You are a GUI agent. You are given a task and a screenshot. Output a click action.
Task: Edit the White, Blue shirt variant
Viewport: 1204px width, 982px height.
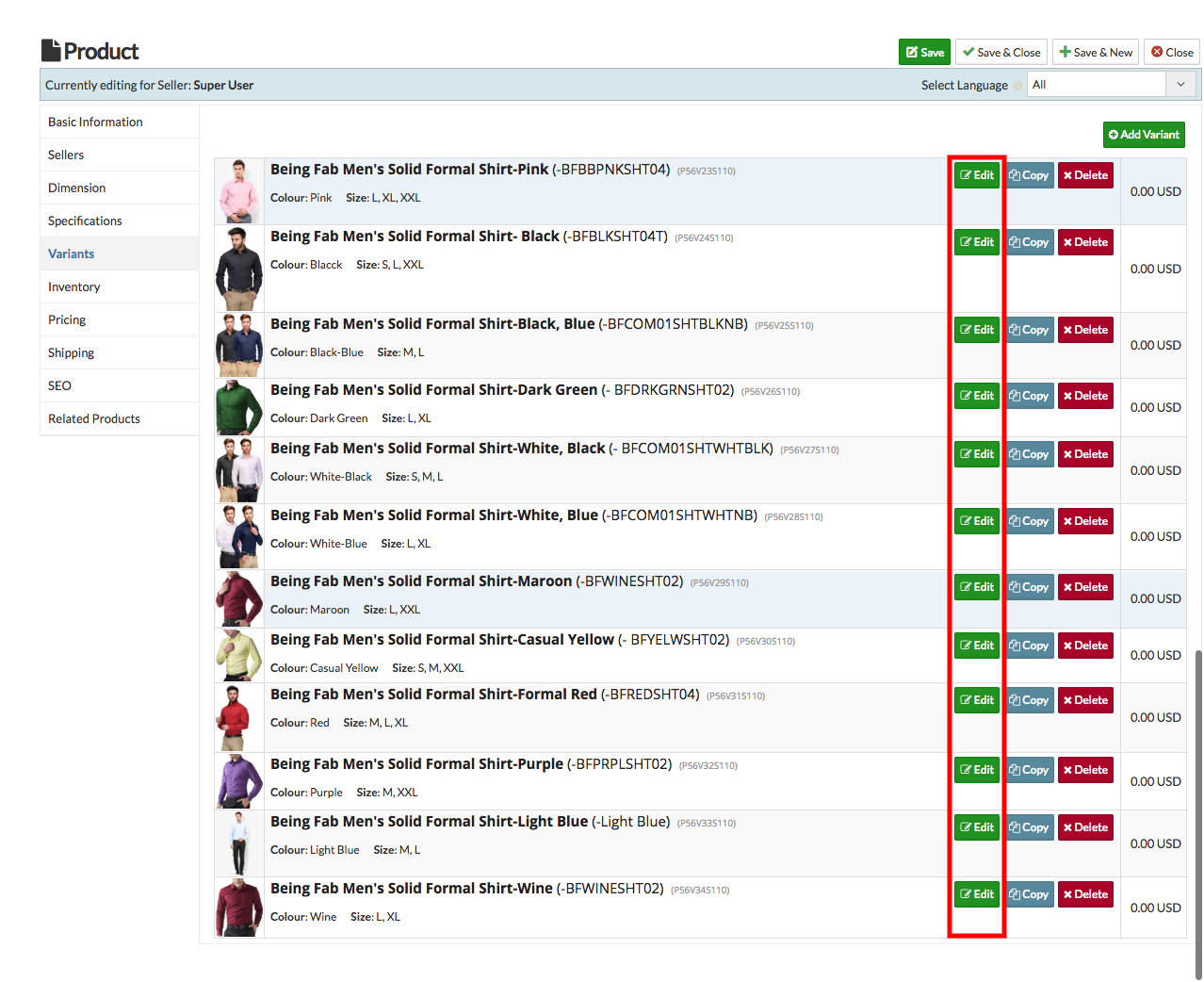[x=977, y=521]
